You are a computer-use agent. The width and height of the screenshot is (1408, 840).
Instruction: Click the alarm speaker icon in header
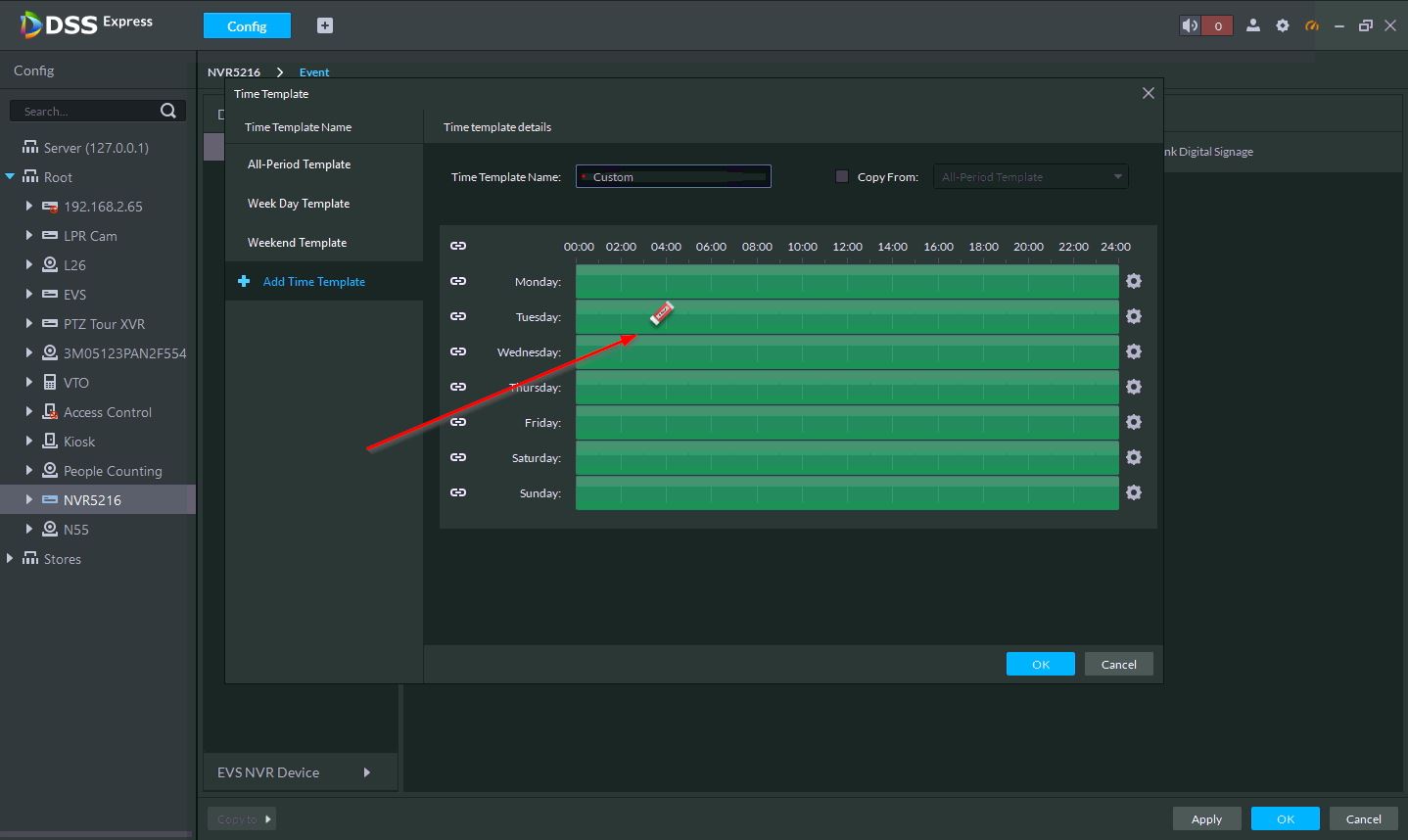click(x=1190, y=25)
